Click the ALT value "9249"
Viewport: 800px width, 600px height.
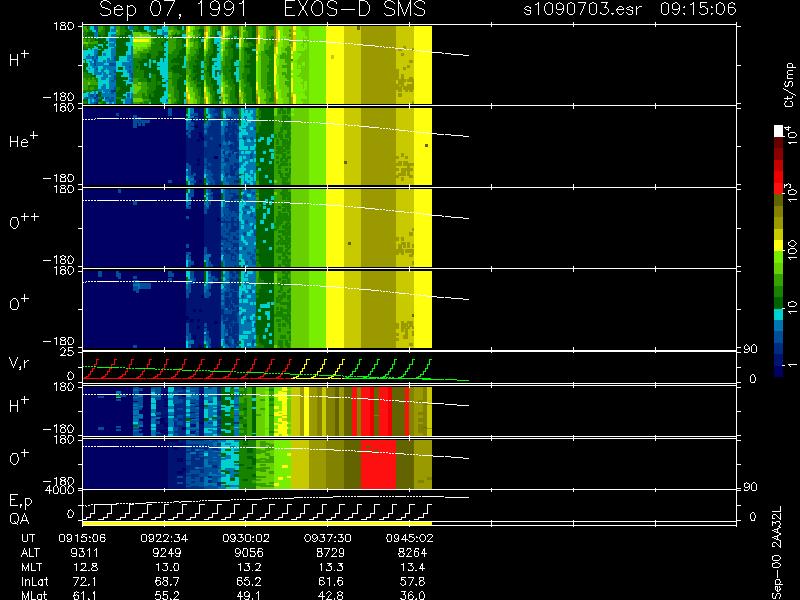coord(167,553)
